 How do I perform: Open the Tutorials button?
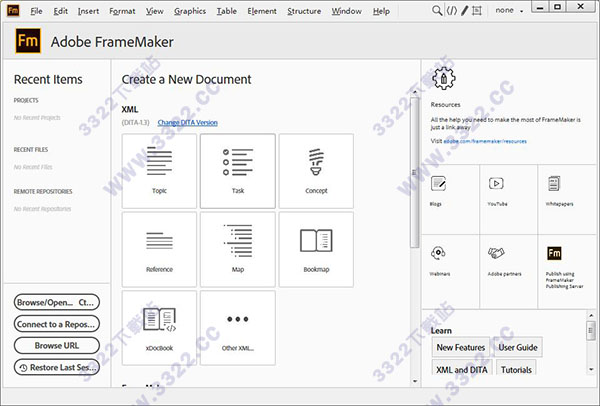[x=516, y=369]
